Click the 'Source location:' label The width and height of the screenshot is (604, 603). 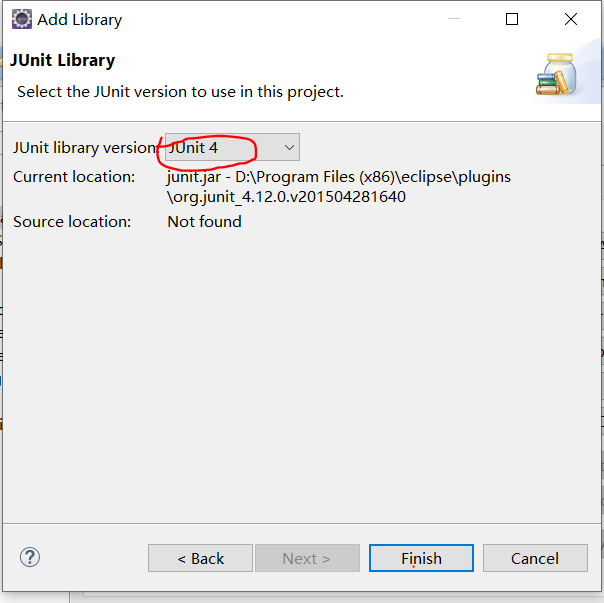[x=72, y=222]
